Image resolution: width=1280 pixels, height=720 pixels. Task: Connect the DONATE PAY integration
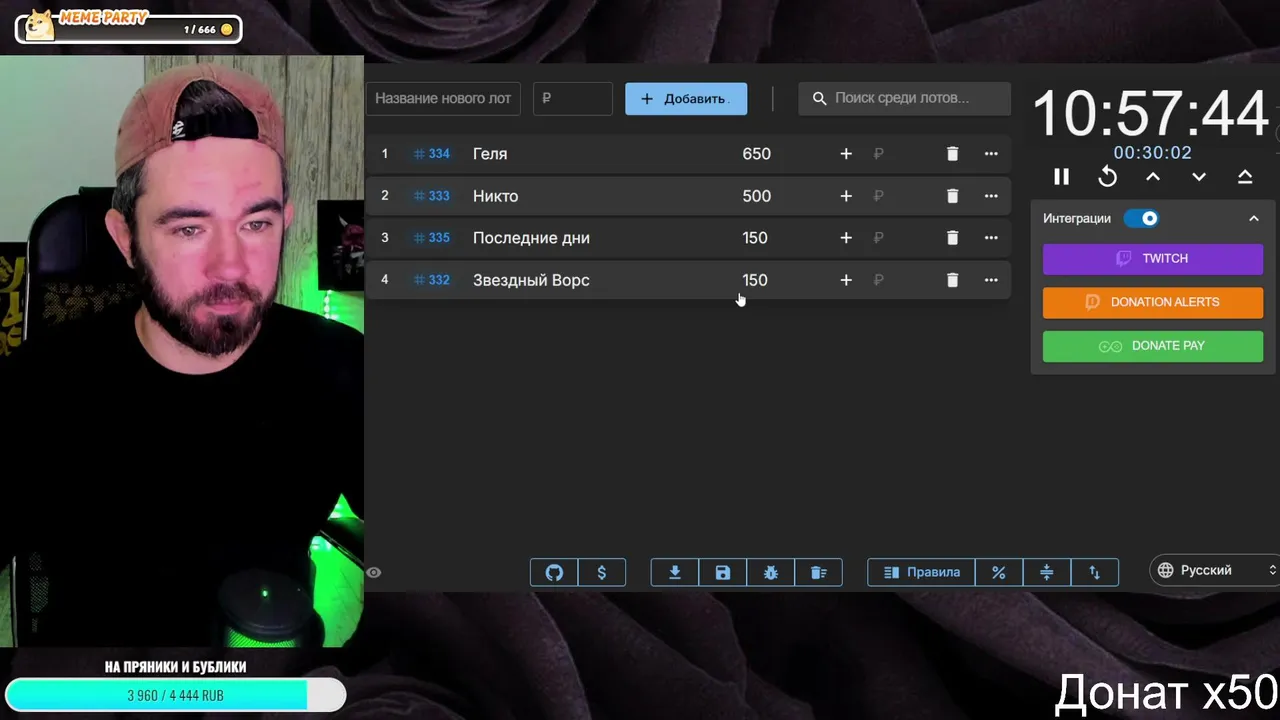point(1153,346)
